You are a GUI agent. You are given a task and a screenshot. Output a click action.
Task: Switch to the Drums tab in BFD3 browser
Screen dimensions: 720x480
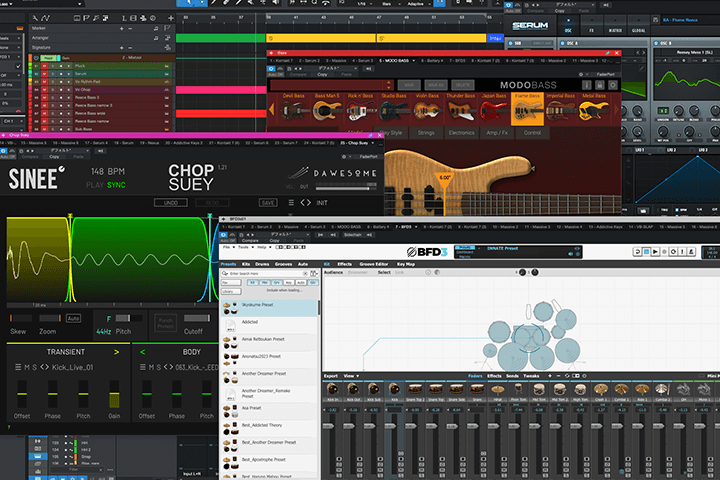pyautogui.click(x=262, y=264)
